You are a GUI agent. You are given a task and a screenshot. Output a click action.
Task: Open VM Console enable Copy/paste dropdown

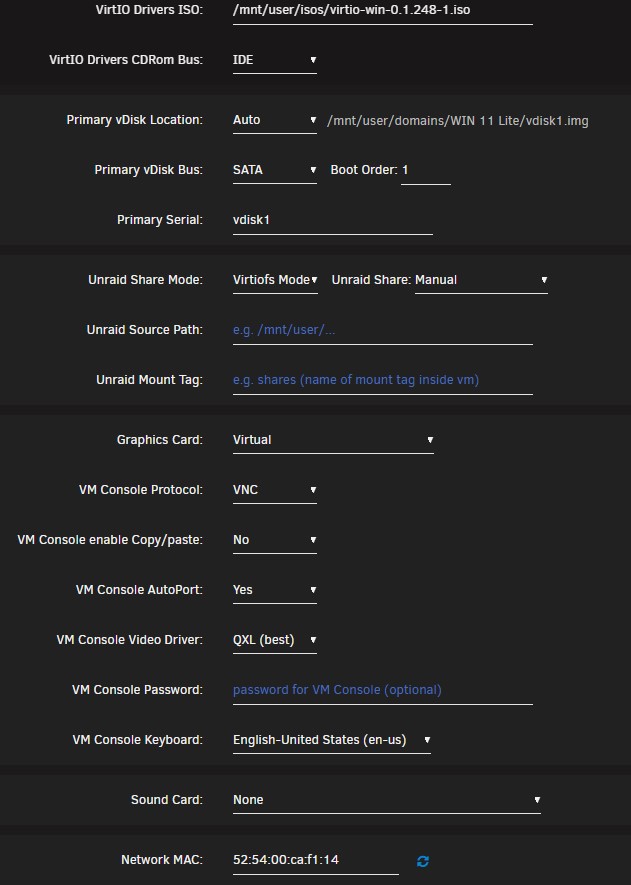click(274, 540)
